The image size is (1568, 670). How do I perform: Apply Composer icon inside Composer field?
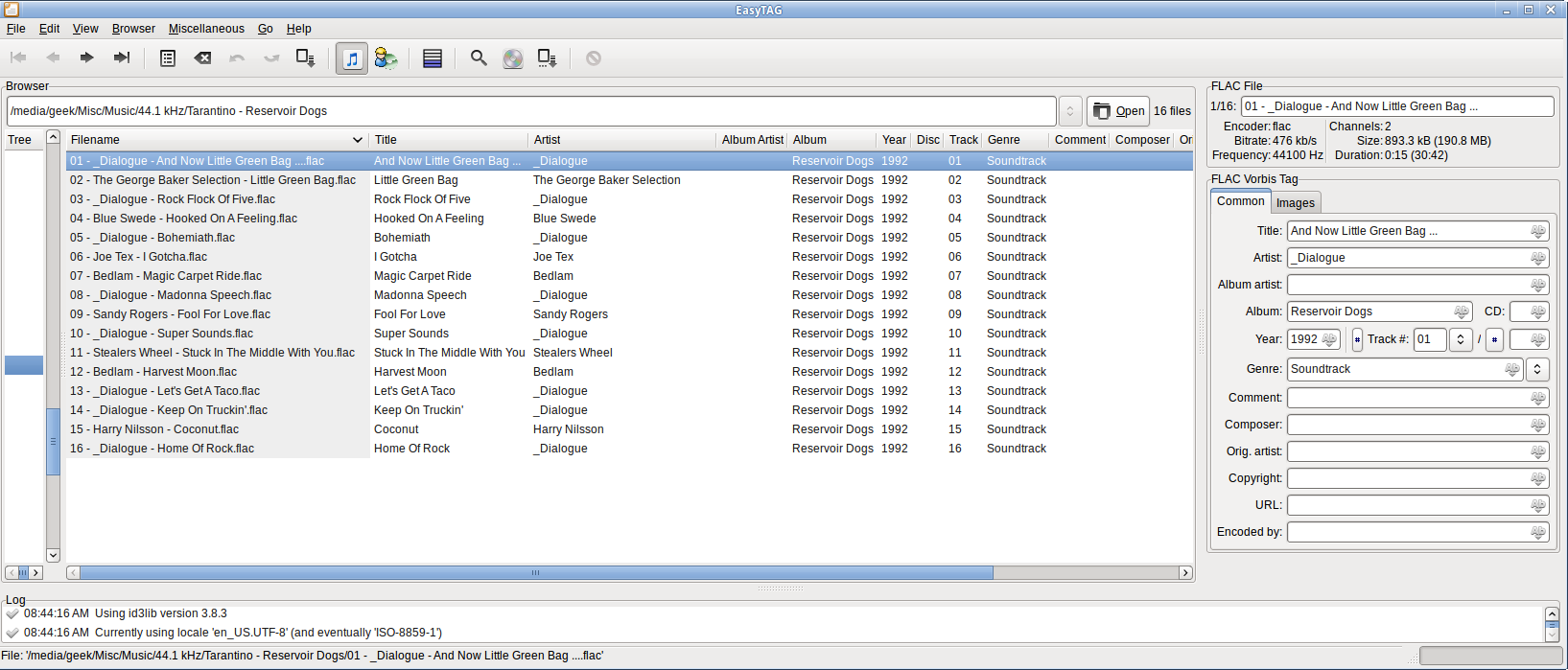[x=1537, y=425]
